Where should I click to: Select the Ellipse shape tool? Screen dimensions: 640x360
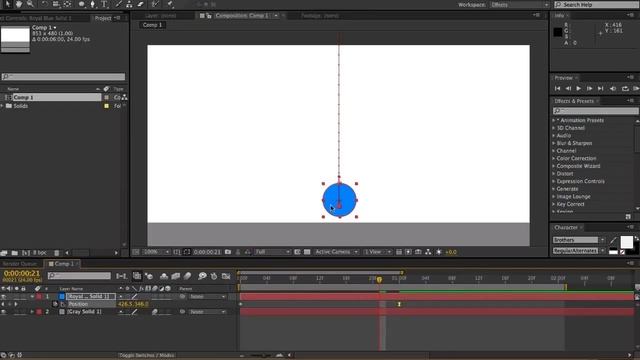pos(82,4)
